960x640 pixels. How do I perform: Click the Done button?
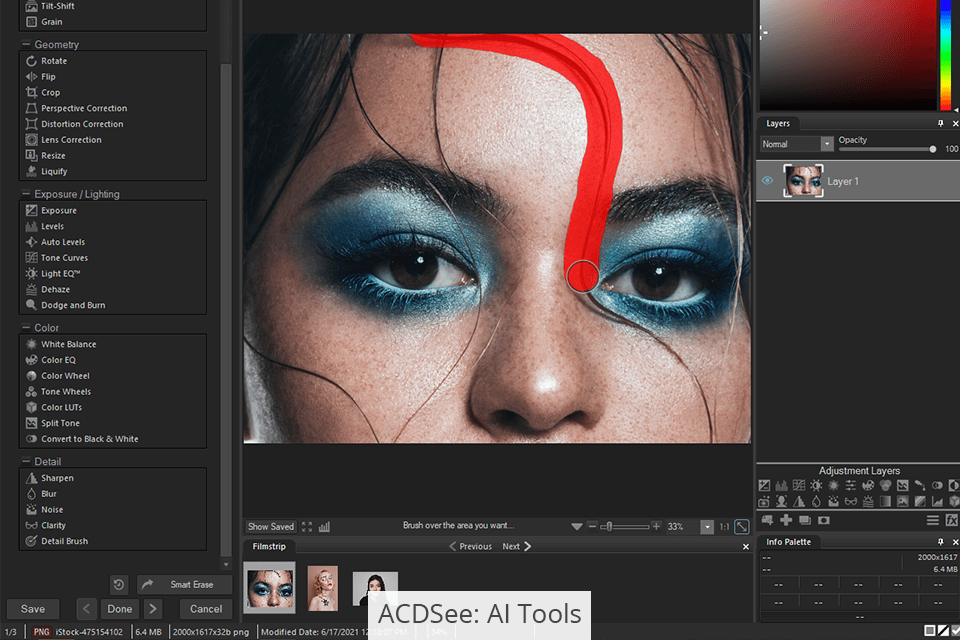(x=120, y=609)
